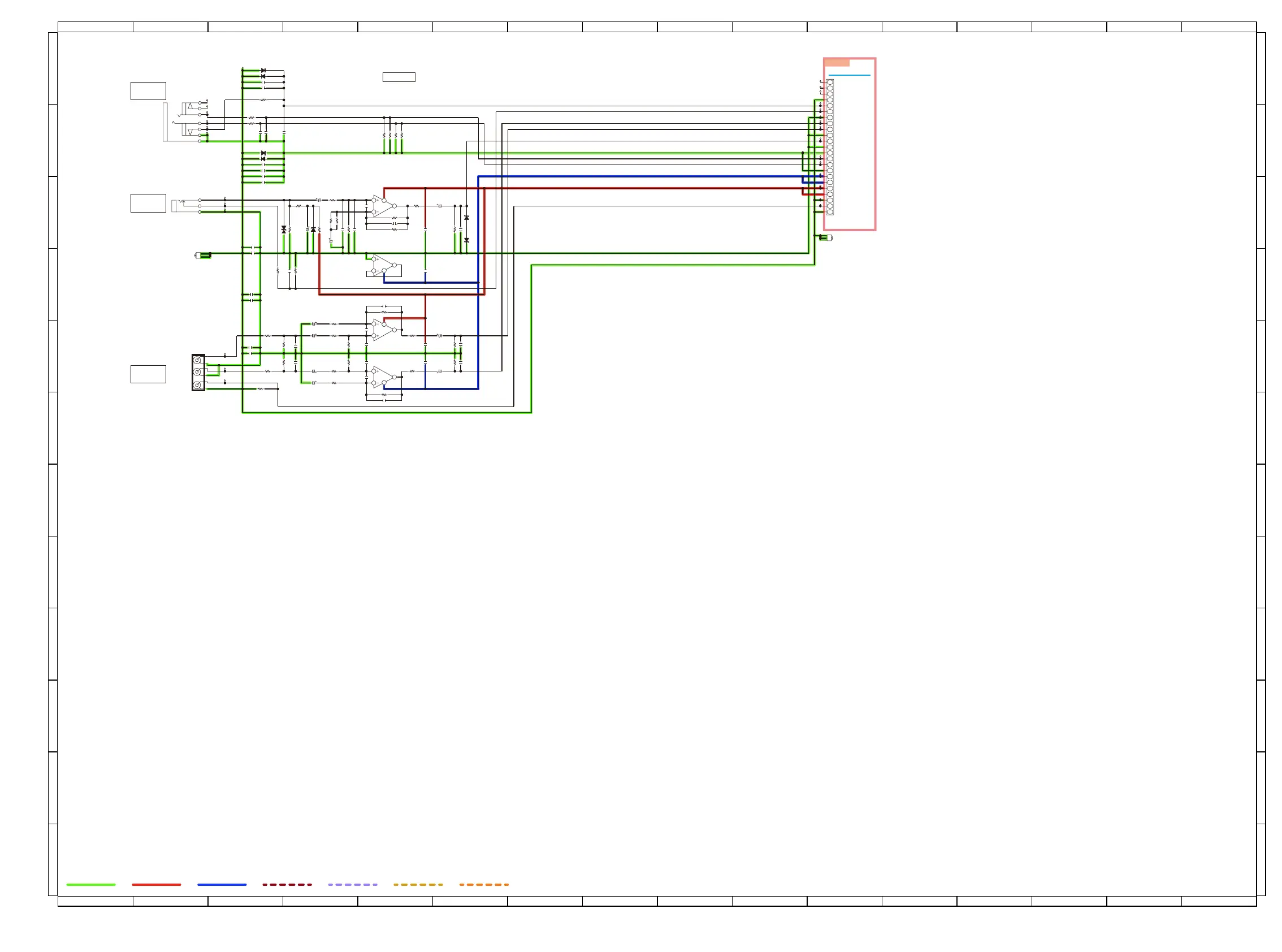Viewport: 1282px width, 952px height.
Task: Click the topmost op-amp triangle symbol
Action: [384, 206]
